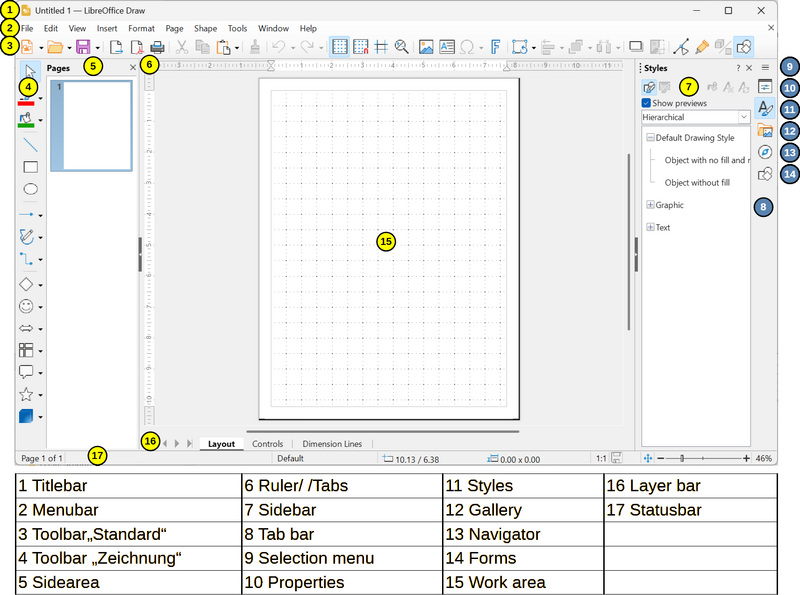Open the Navigator deck in the sidebar
The width and height of the screenshot is (800, 595).
[x=765, y=152]
